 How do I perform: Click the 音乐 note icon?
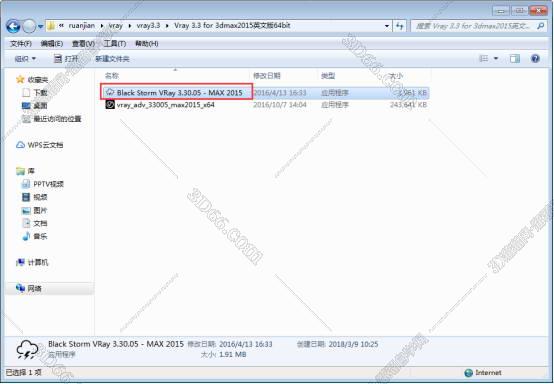click(26, 236)
